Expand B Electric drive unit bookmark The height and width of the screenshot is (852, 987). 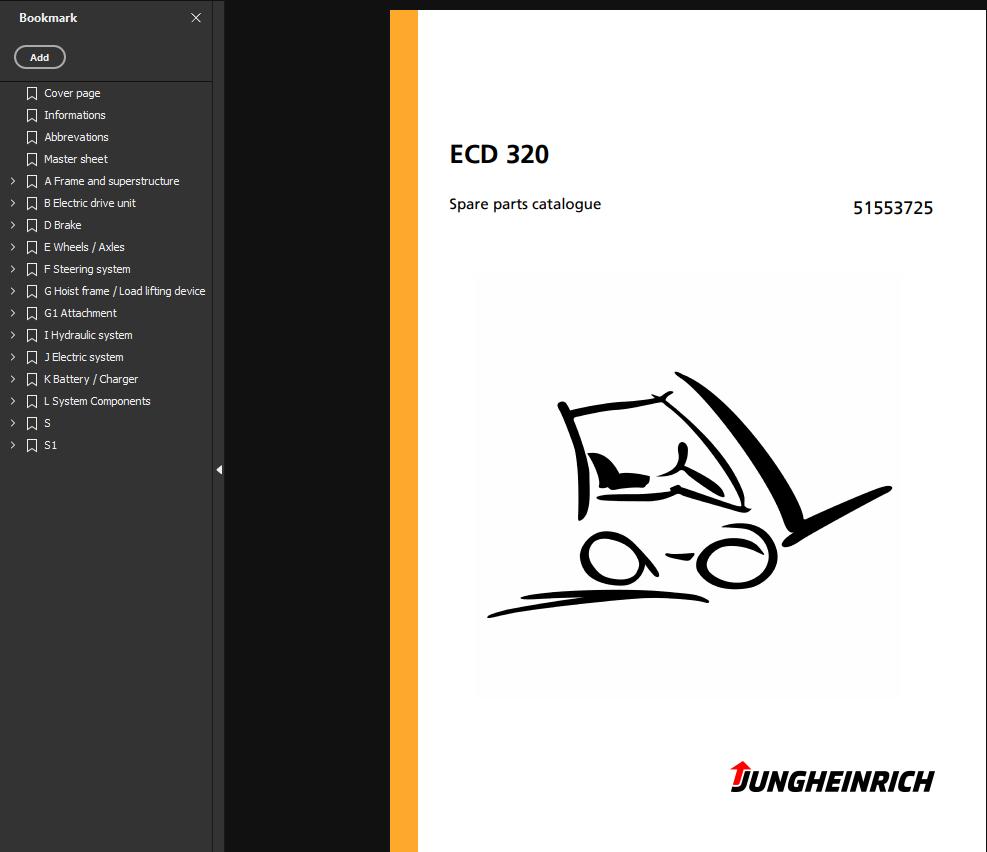[13, 203]
